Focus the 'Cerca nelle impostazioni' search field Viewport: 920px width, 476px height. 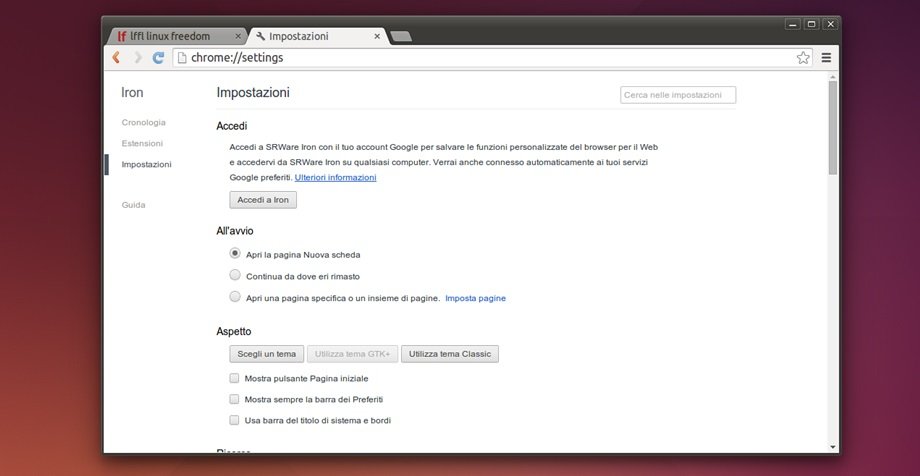(678, 95)
